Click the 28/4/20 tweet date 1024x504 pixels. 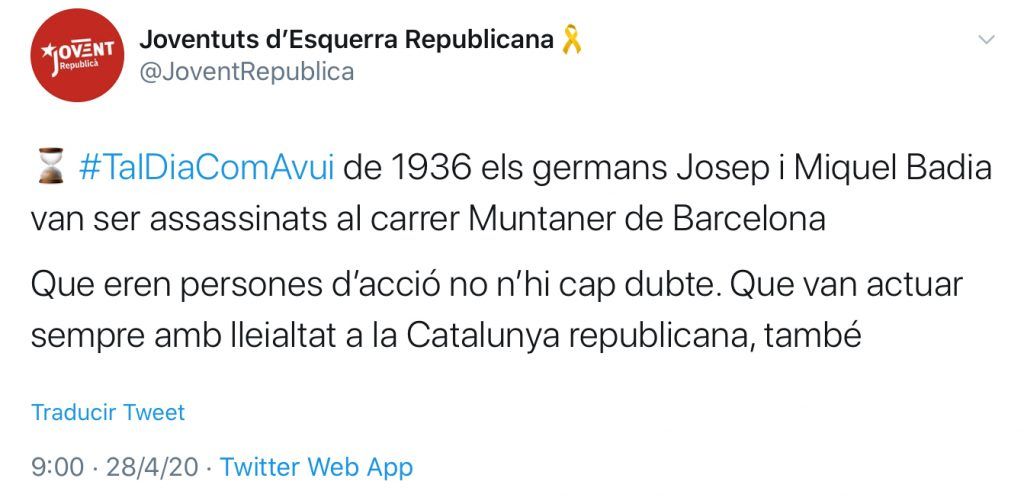[x=160, y=466]
